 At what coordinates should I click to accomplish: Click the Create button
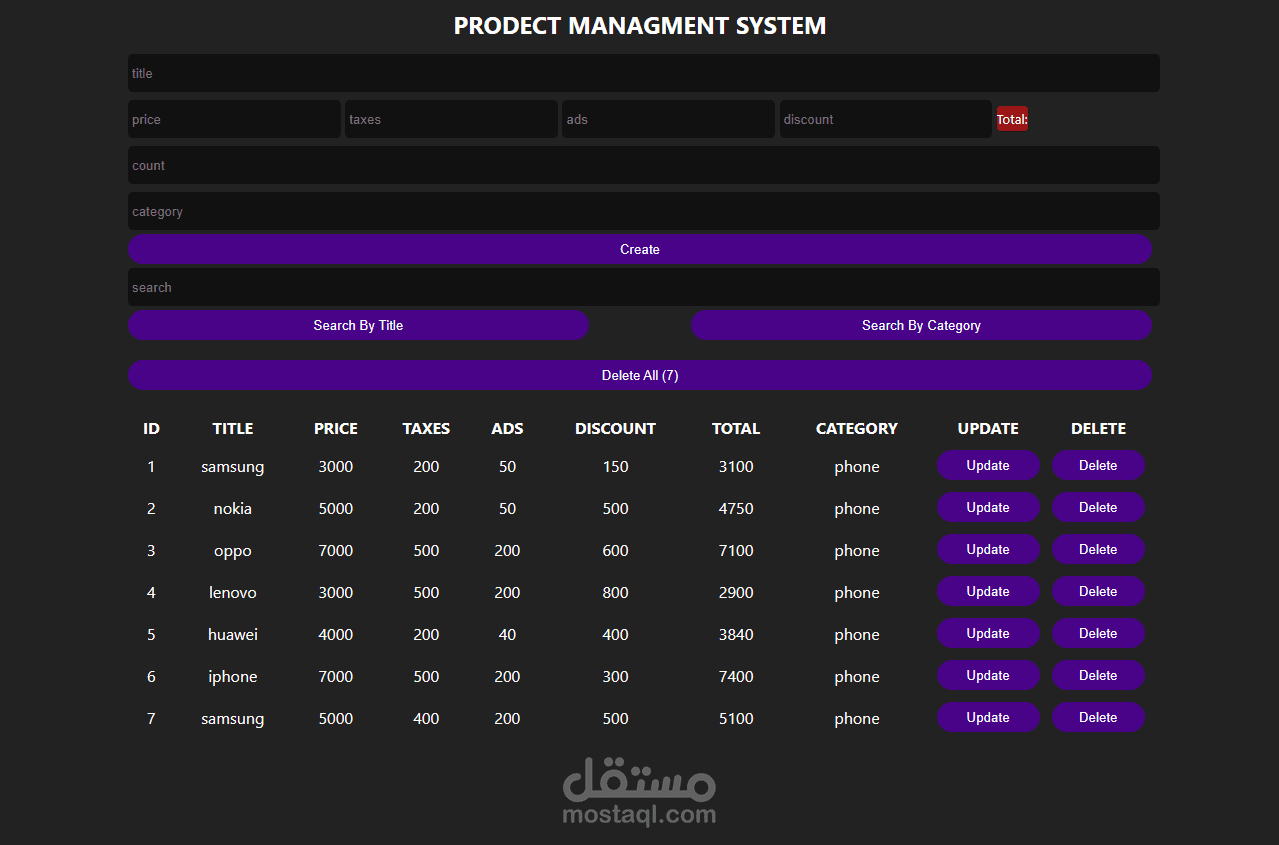[x=640, y=249]
